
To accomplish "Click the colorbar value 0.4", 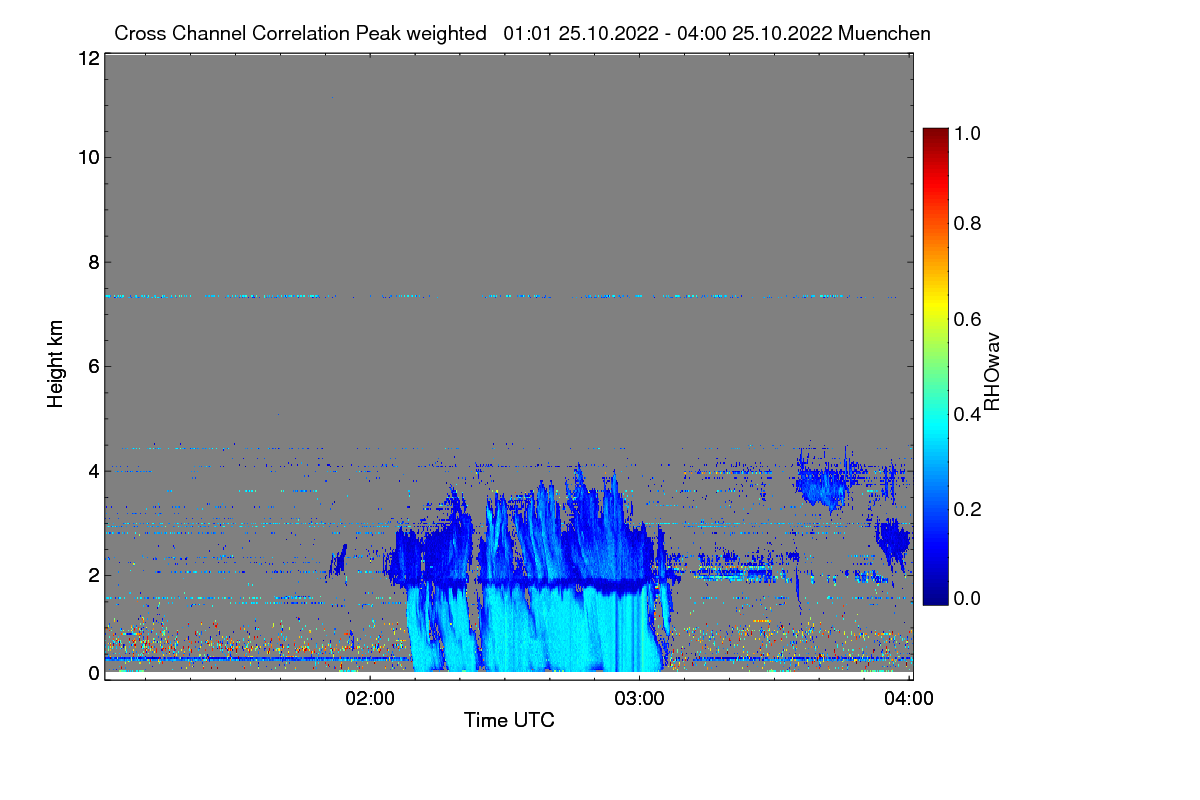I will click(x=966, y=414).
